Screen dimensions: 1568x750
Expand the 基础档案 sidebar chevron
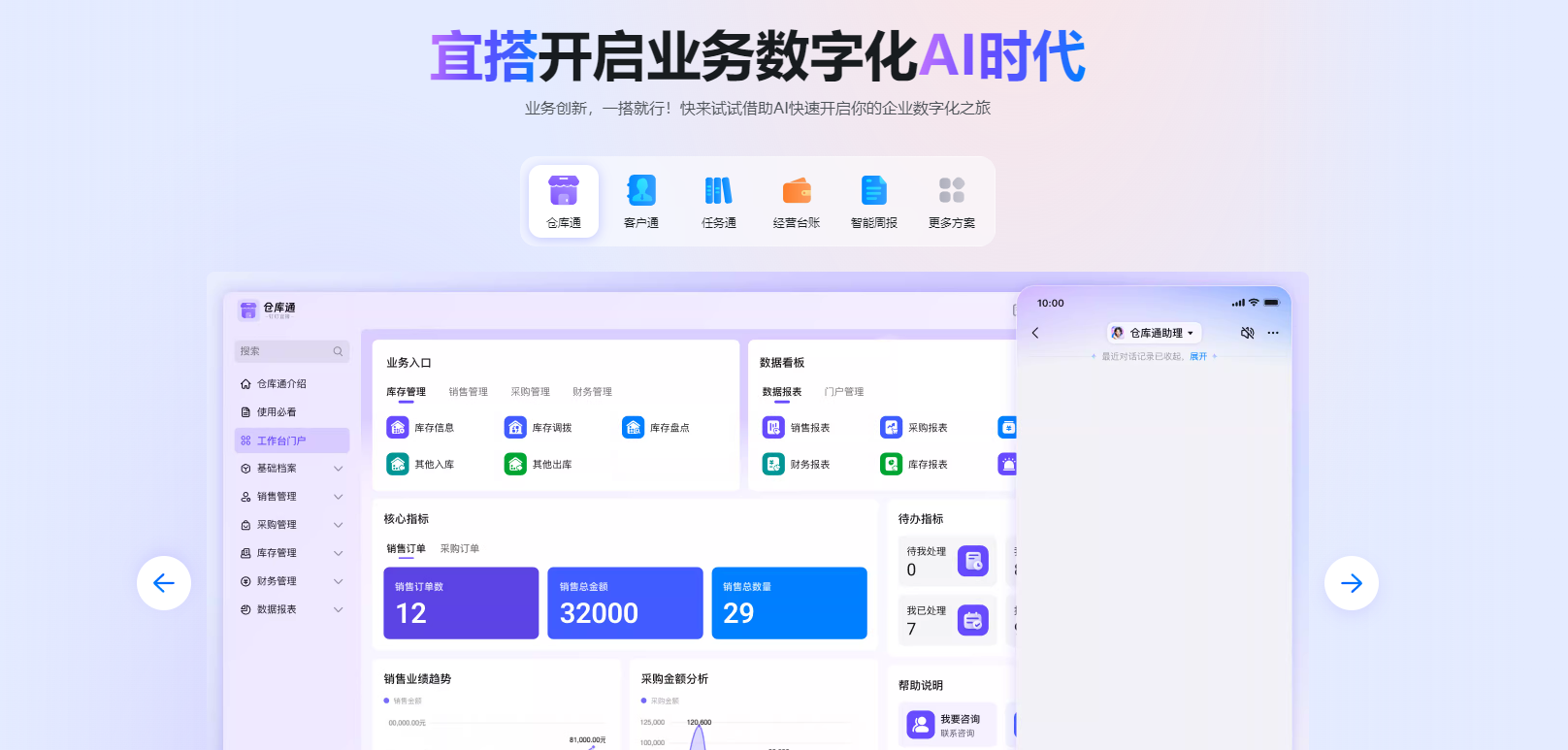pyautogui.click(x=339, y=469)
